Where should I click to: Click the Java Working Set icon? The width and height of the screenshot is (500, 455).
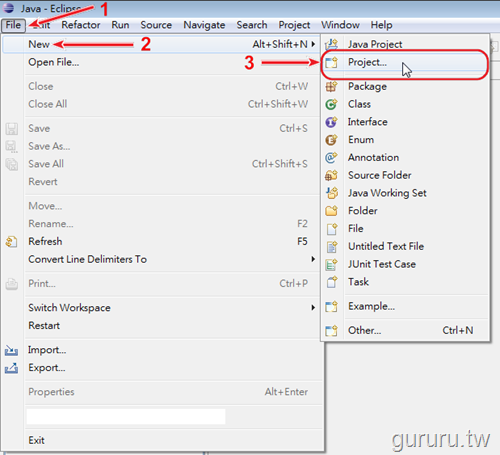click(x=331, y=193)
